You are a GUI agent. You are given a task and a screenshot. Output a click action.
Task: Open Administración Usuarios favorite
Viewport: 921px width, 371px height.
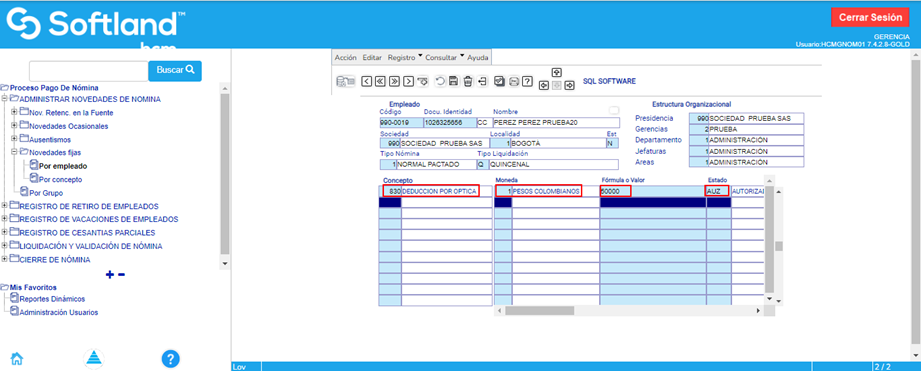coord(59,312)
